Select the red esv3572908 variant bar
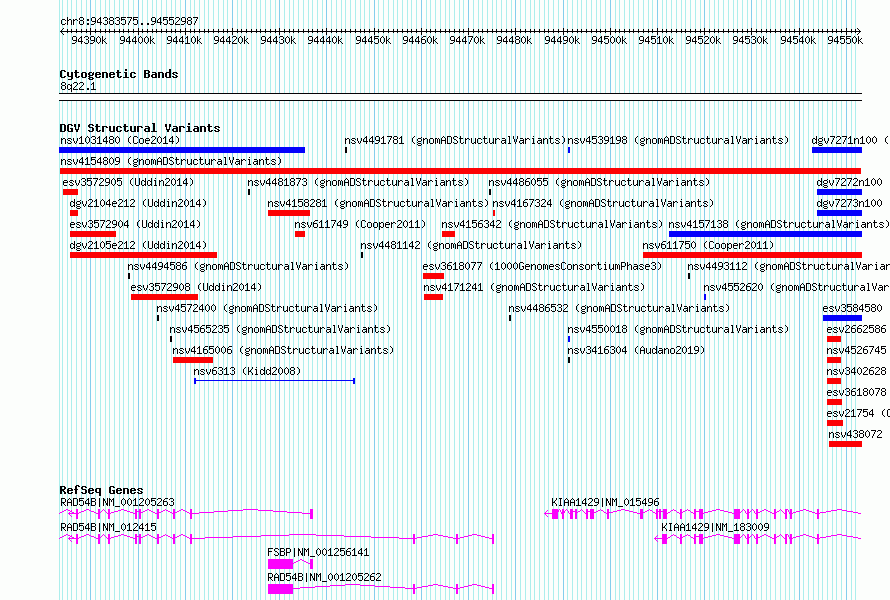This screenshot has height=600, width=890. coord(165,297)
